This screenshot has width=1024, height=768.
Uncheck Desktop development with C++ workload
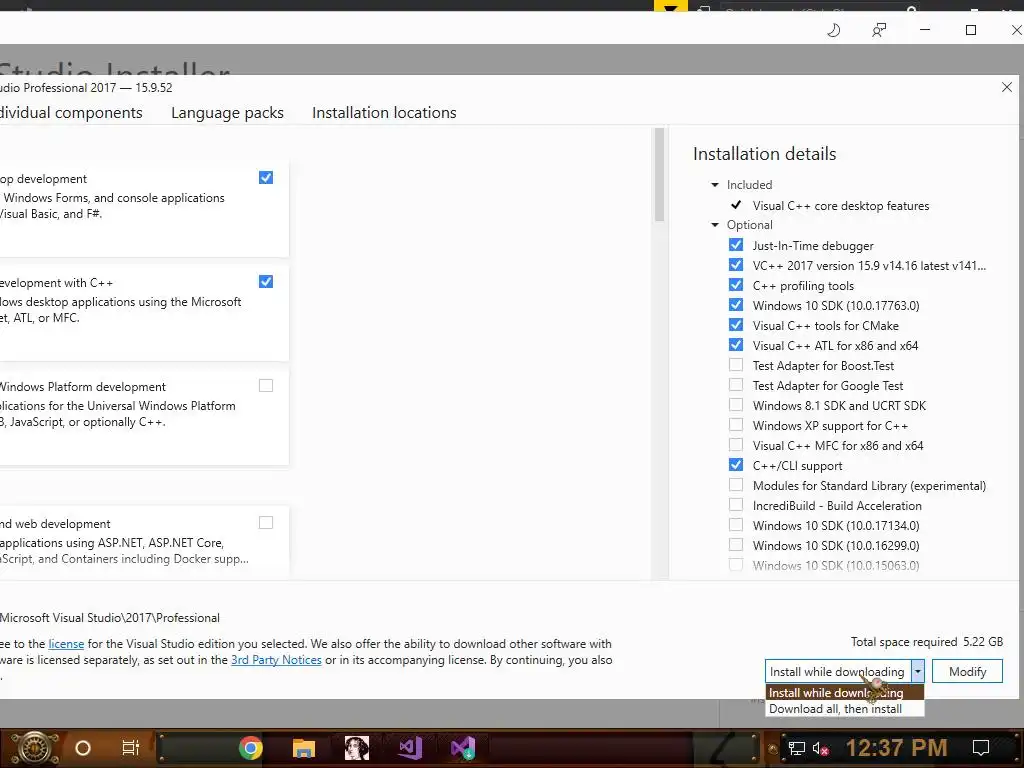266,281
